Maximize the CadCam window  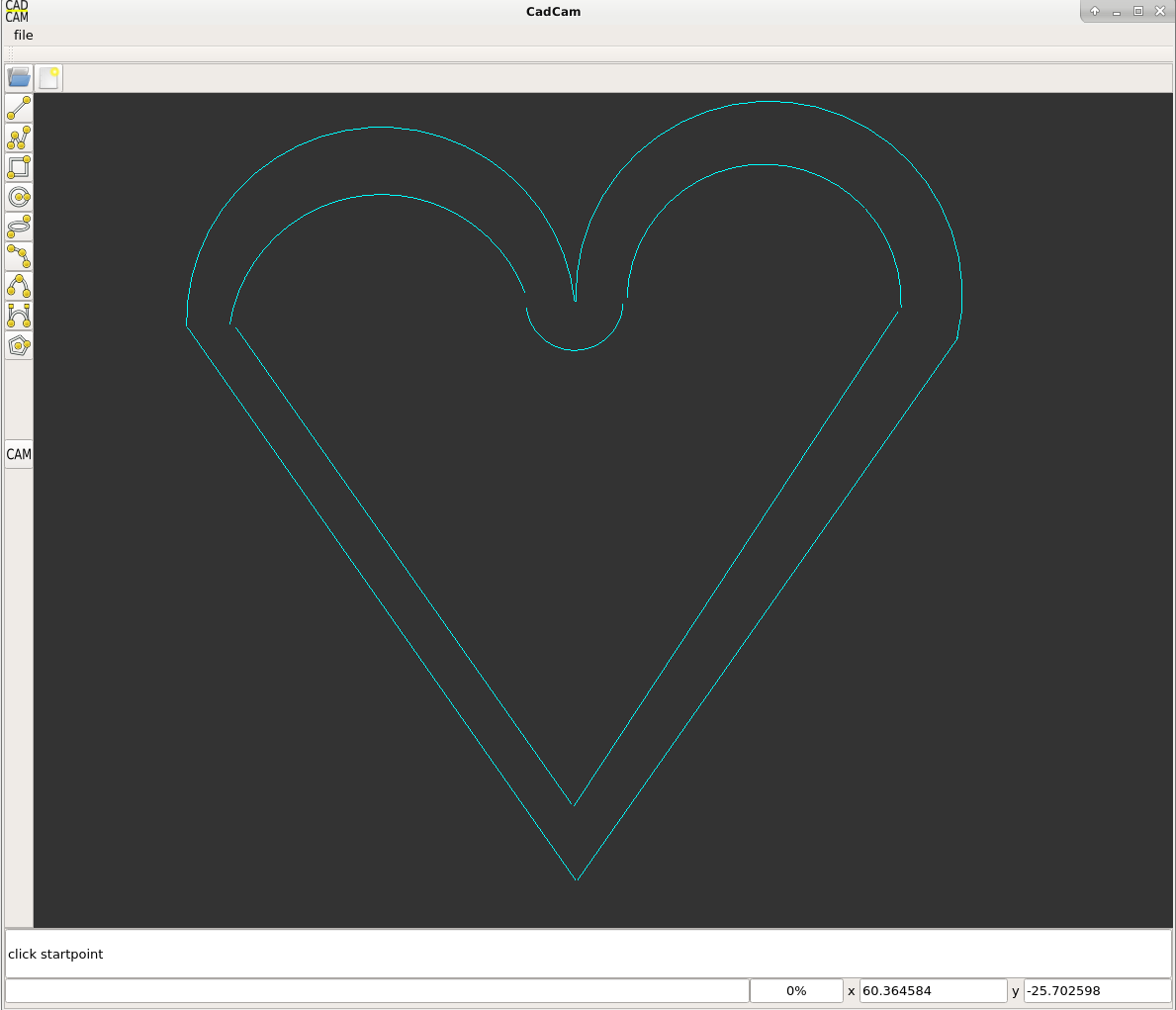pyautogui.click(x=1138, y=11)
